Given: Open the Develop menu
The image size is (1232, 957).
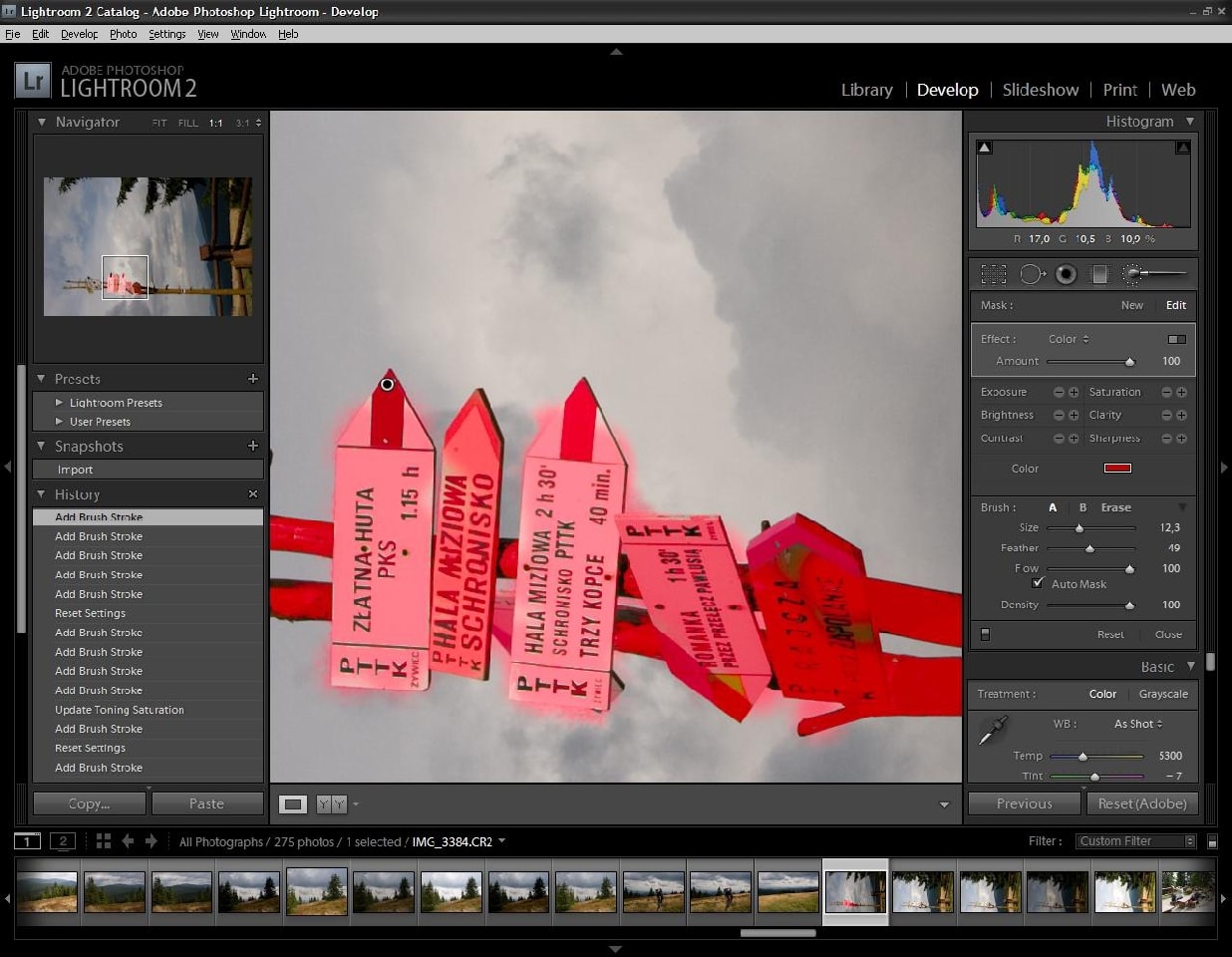Looking at the screenshot, I should [79, 34].
